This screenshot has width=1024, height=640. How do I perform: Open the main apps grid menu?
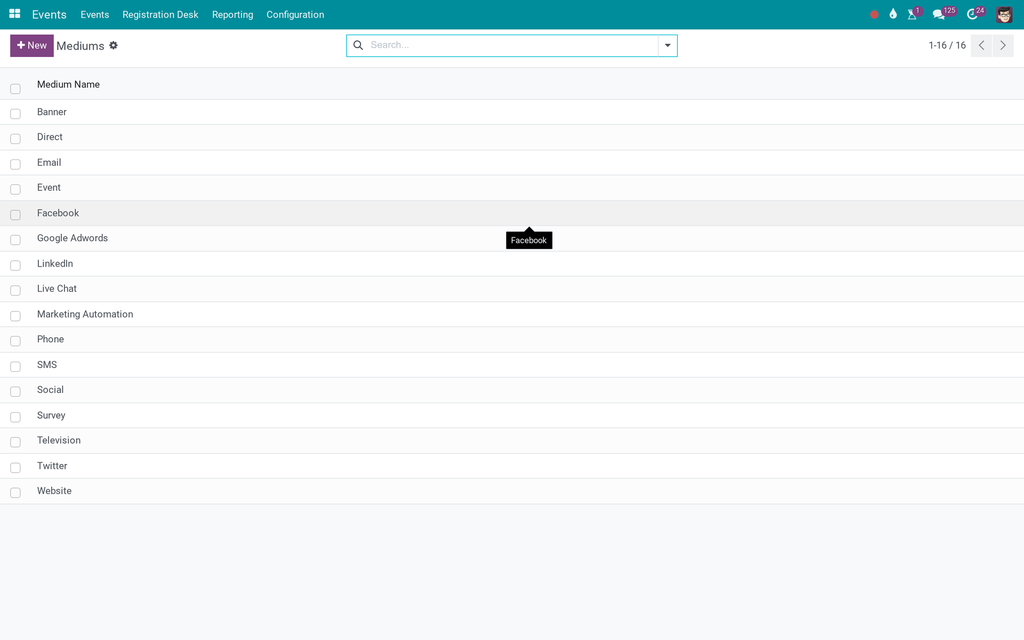click(14, 14)
